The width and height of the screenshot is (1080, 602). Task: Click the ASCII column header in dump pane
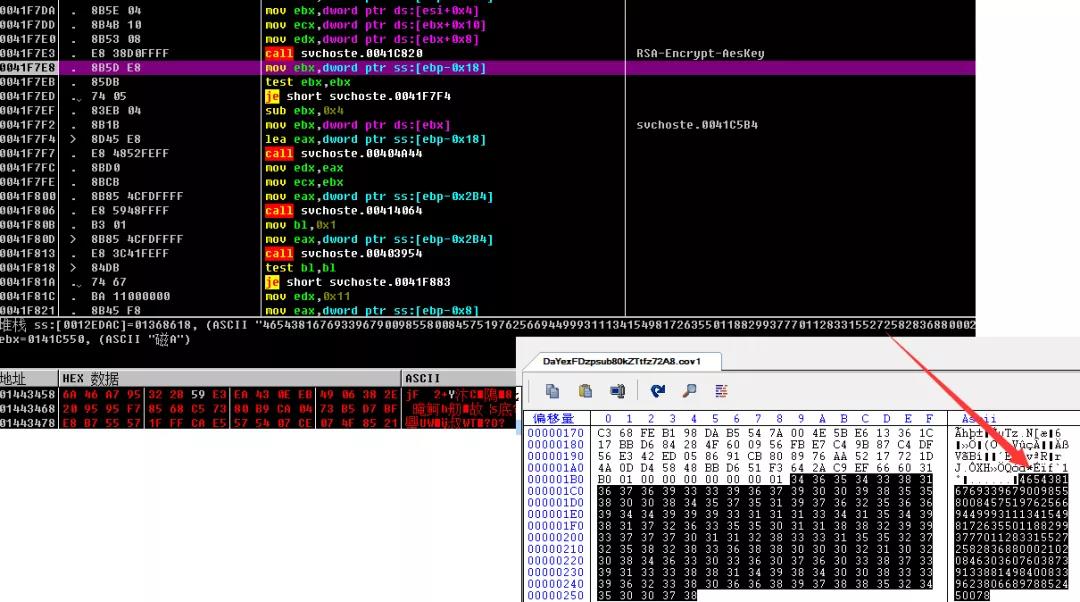click(x=422, y=378)
